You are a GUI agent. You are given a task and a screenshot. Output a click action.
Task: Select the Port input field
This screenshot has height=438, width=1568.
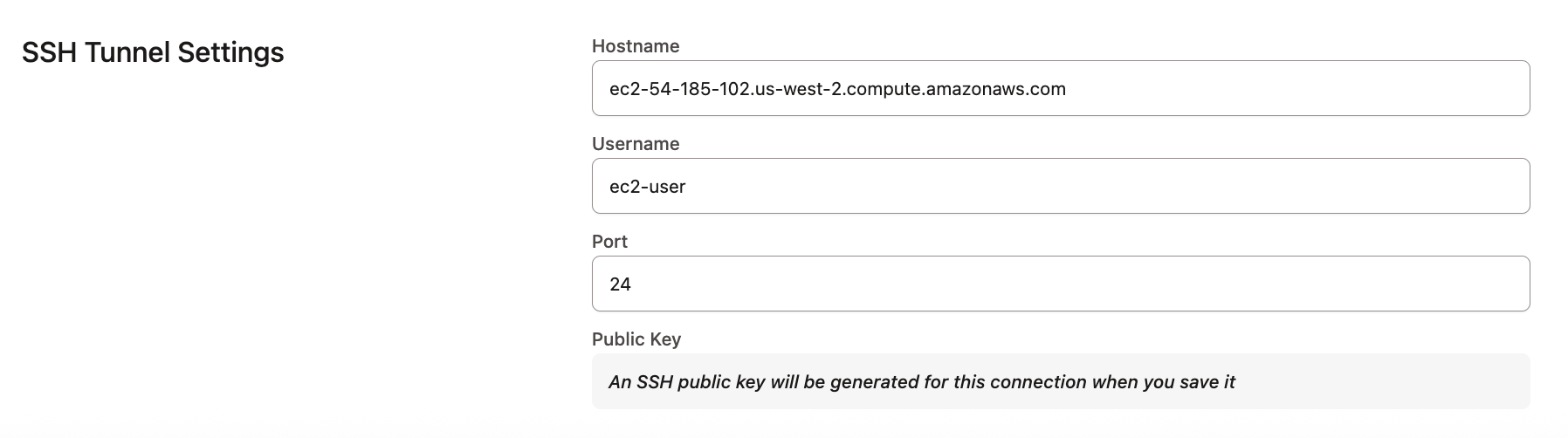coord(1060,284)
